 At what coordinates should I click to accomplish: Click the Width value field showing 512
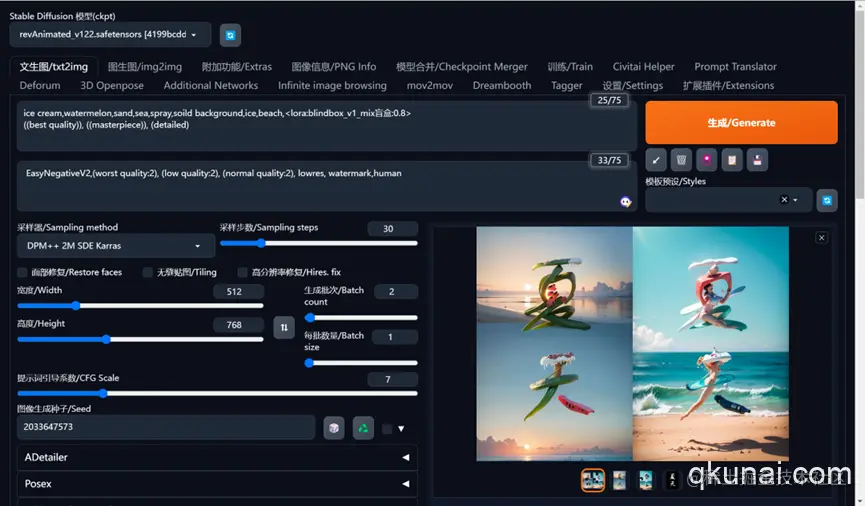coord(238,291)
